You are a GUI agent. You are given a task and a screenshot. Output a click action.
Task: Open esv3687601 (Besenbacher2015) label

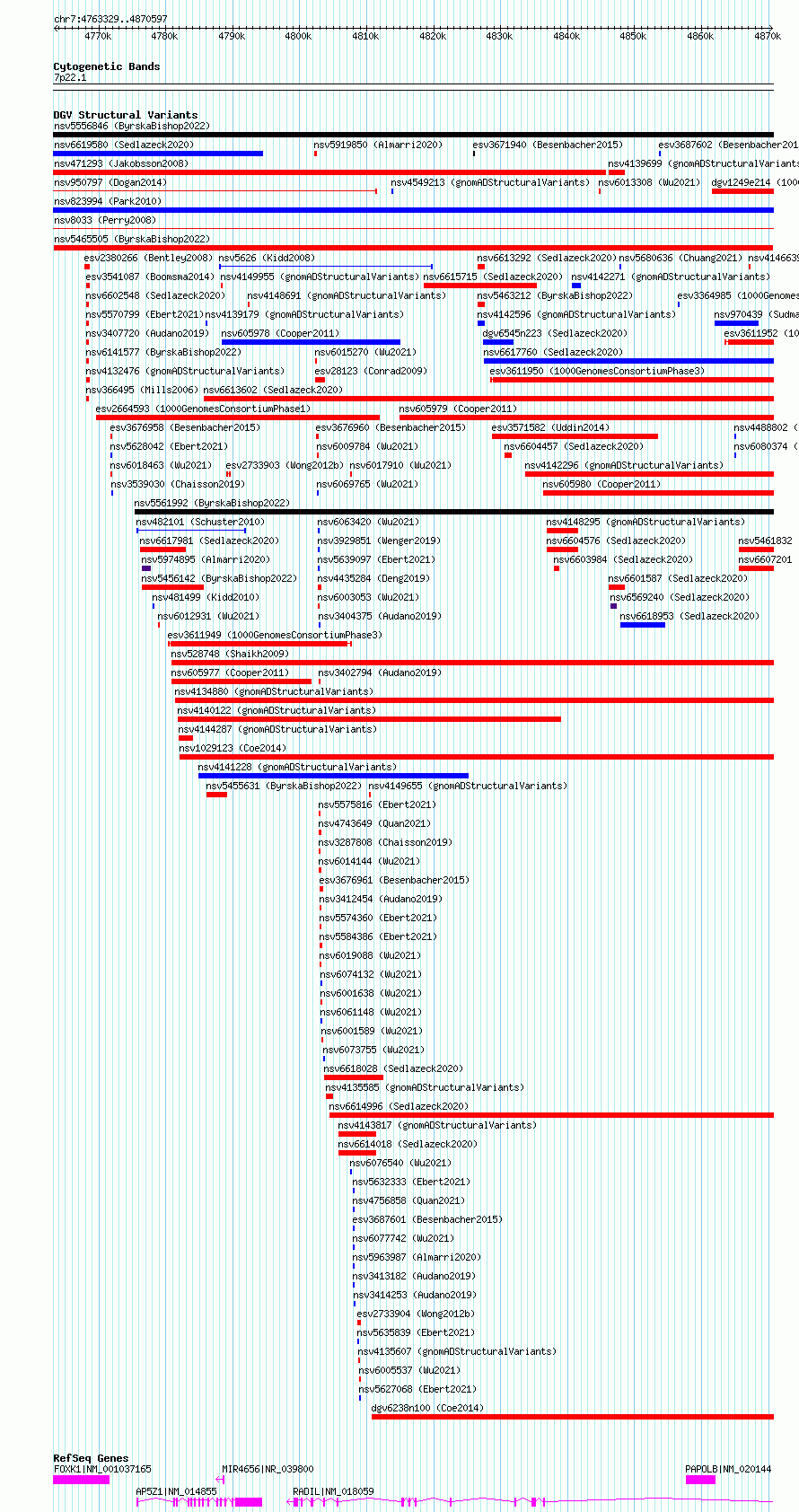click(x=427, y=1219)
